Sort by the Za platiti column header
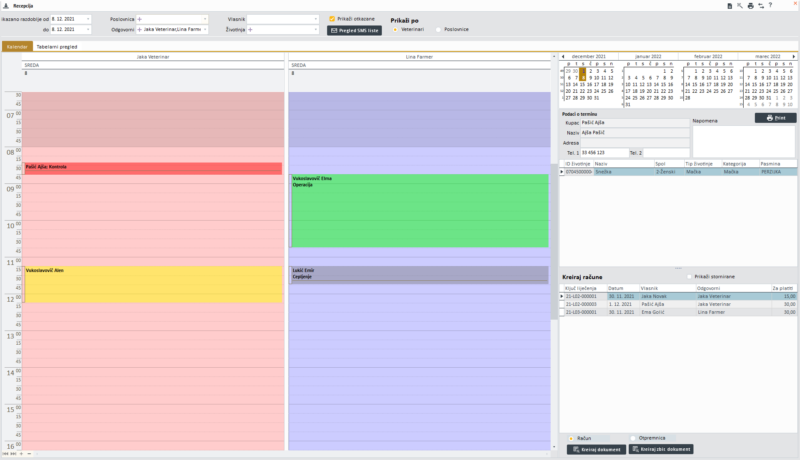 (x=783, y=289)
